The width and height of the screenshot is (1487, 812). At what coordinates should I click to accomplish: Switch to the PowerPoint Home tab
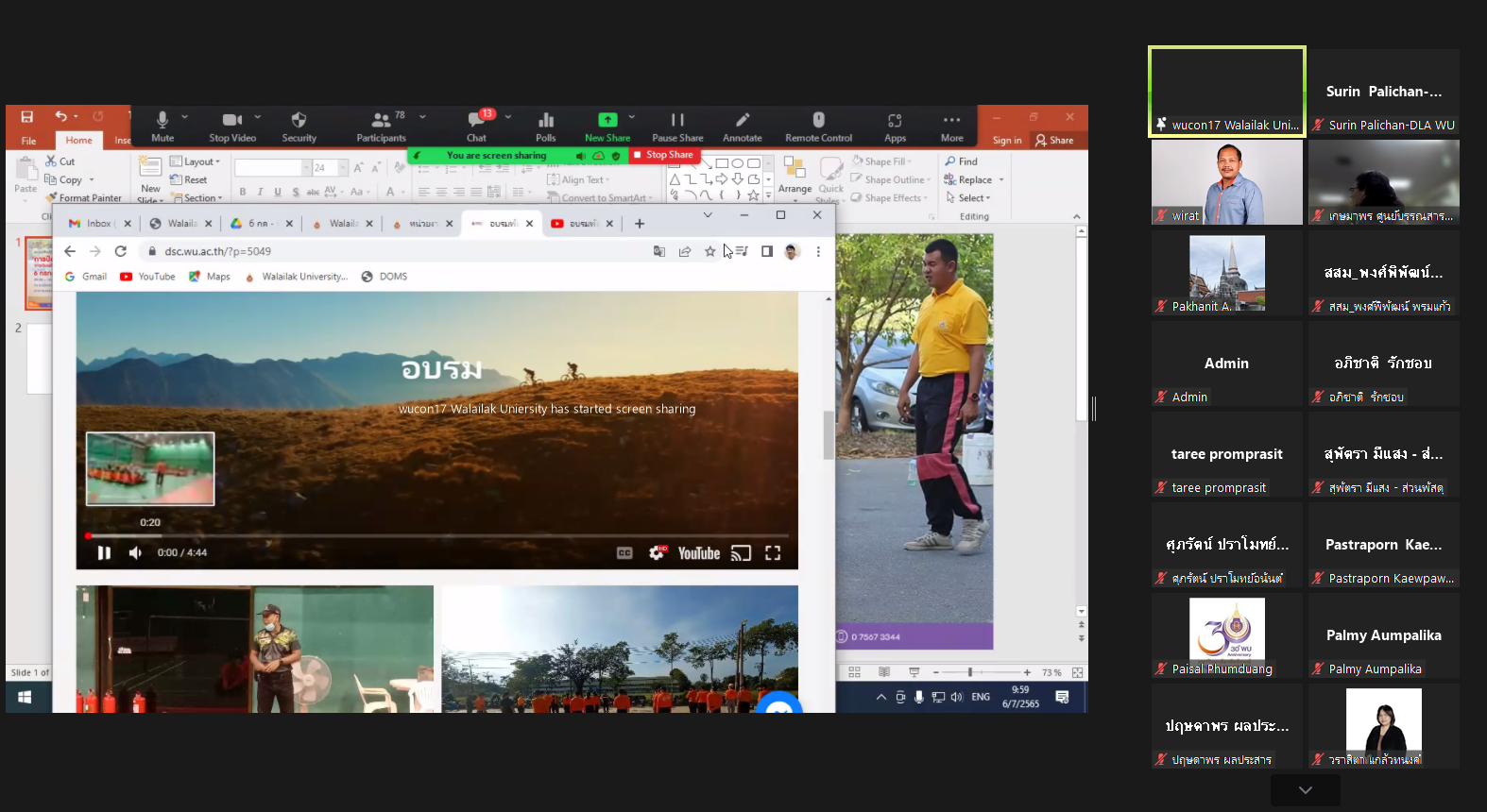[78, 141]
